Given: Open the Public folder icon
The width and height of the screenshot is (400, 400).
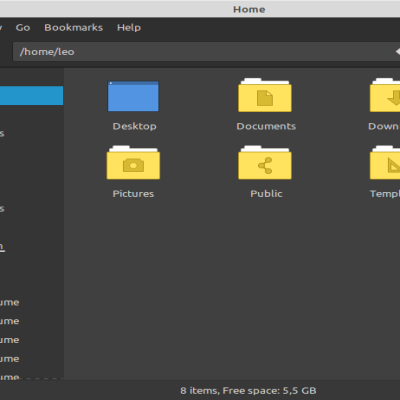Looking at the screenshot, I should 265,163.
